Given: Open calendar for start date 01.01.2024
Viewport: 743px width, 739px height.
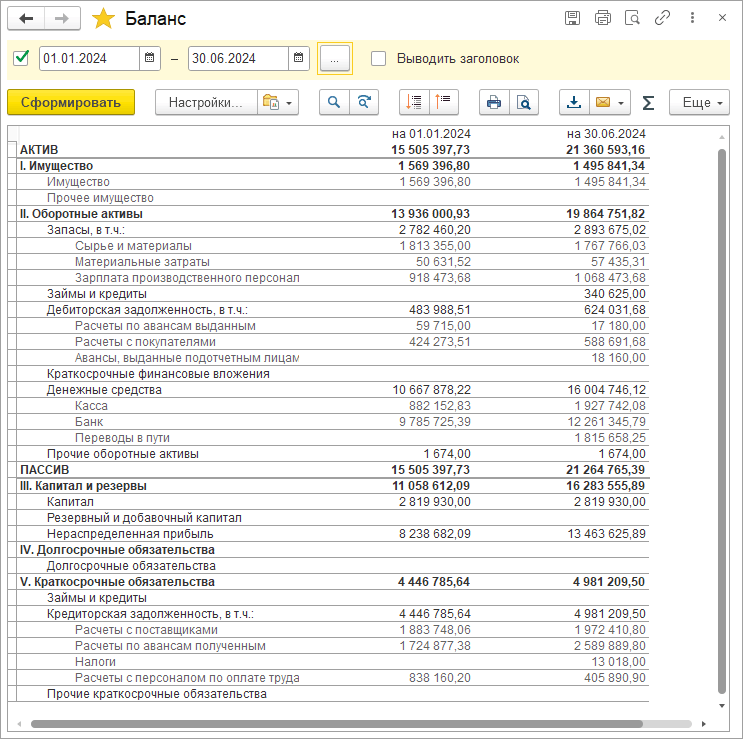Looking at the screenshot, I should [x=150, y=58].
